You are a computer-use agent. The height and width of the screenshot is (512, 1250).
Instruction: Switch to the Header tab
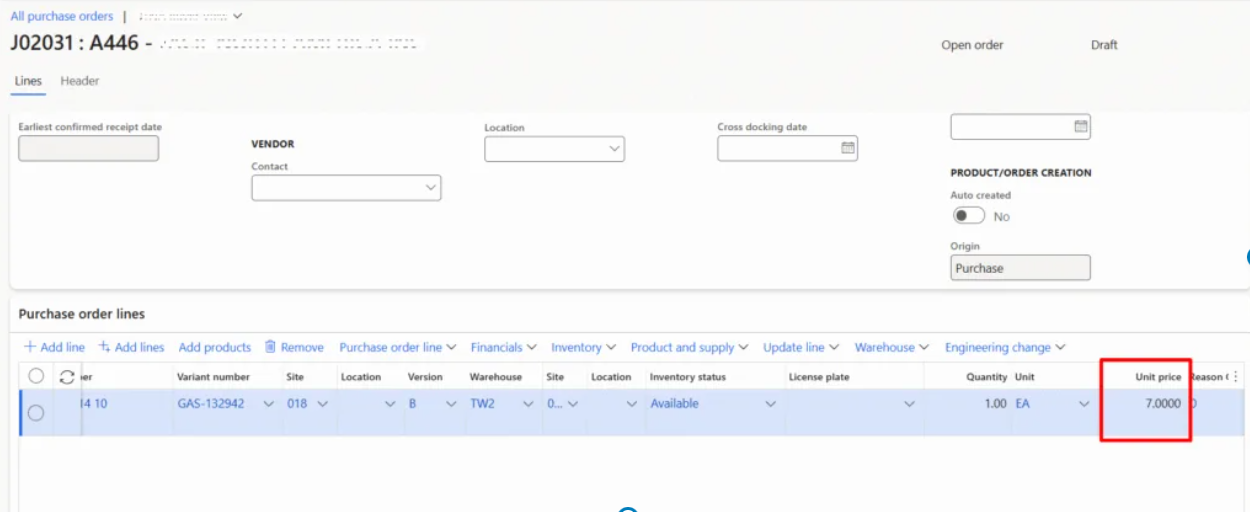click(x=80, y=81)
